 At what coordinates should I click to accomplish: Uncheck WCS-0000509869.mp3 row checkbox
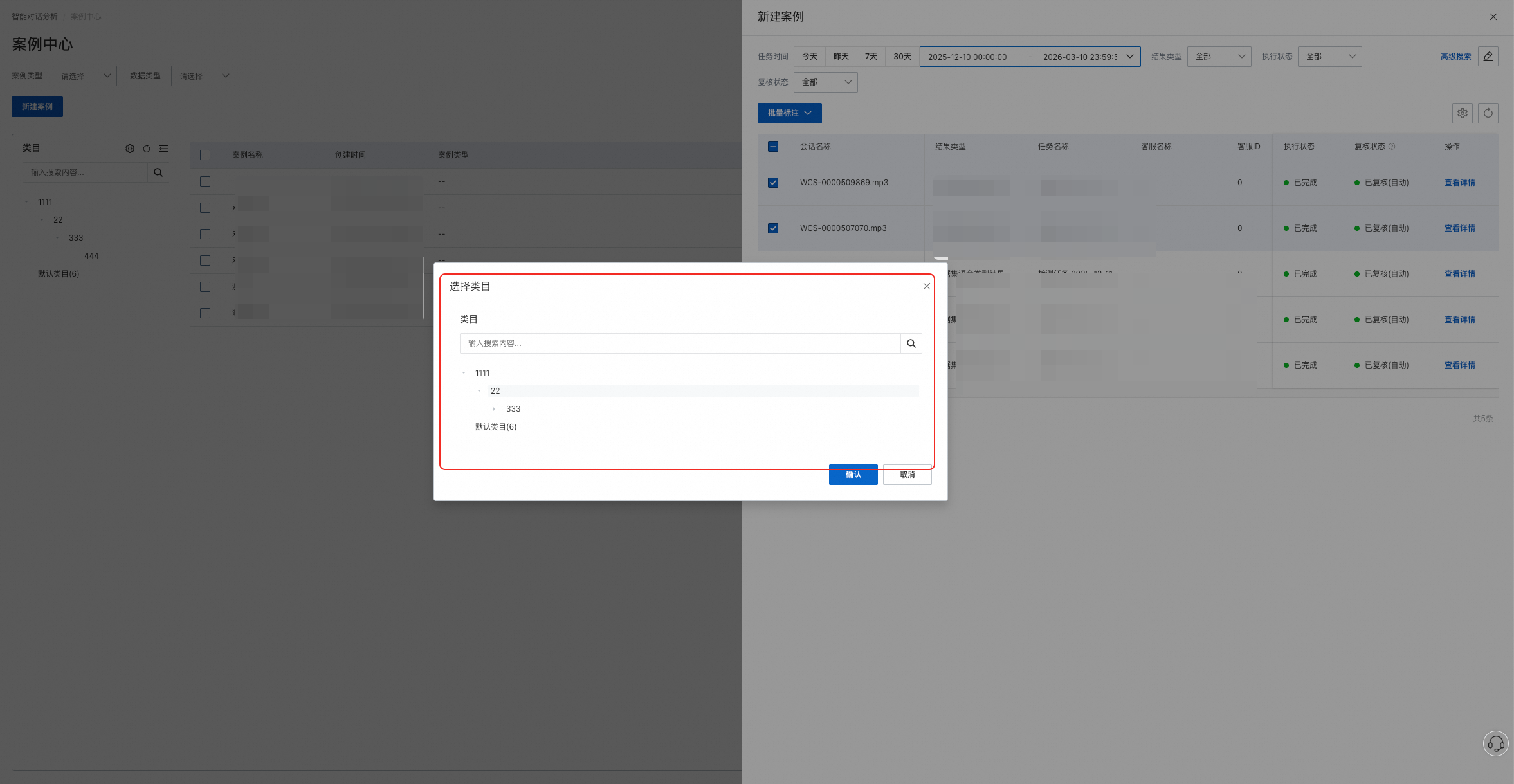[x=773, y=183]
